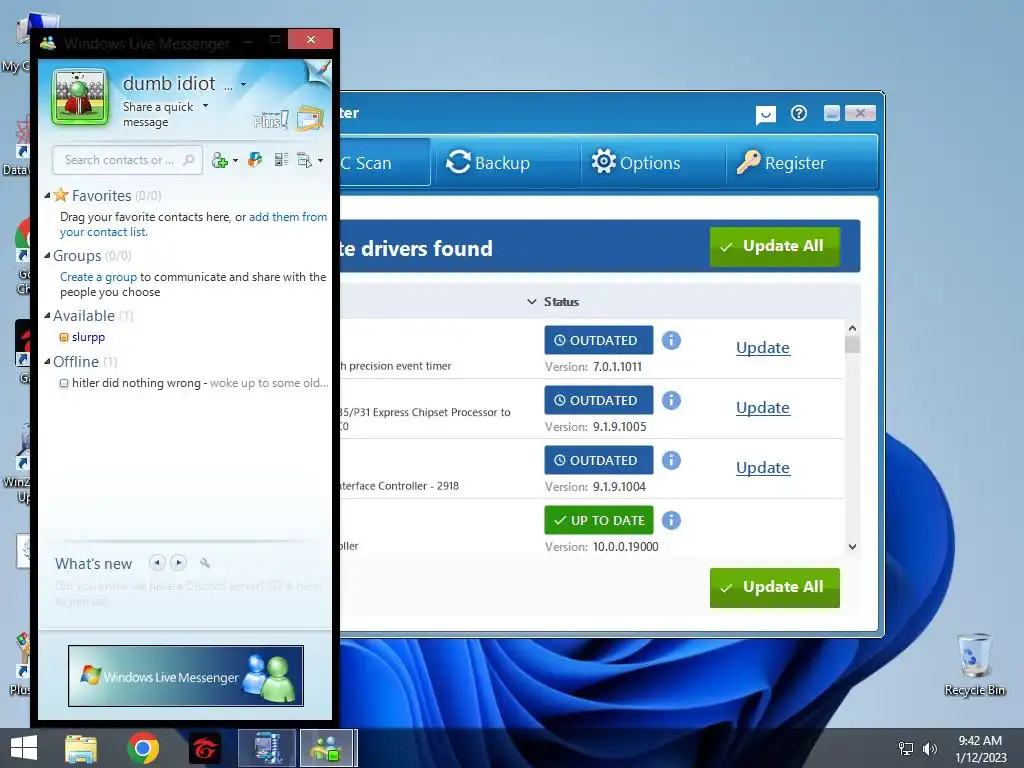
Task: Open the Recycle Bin desktop icon
Action: point(974,665)
